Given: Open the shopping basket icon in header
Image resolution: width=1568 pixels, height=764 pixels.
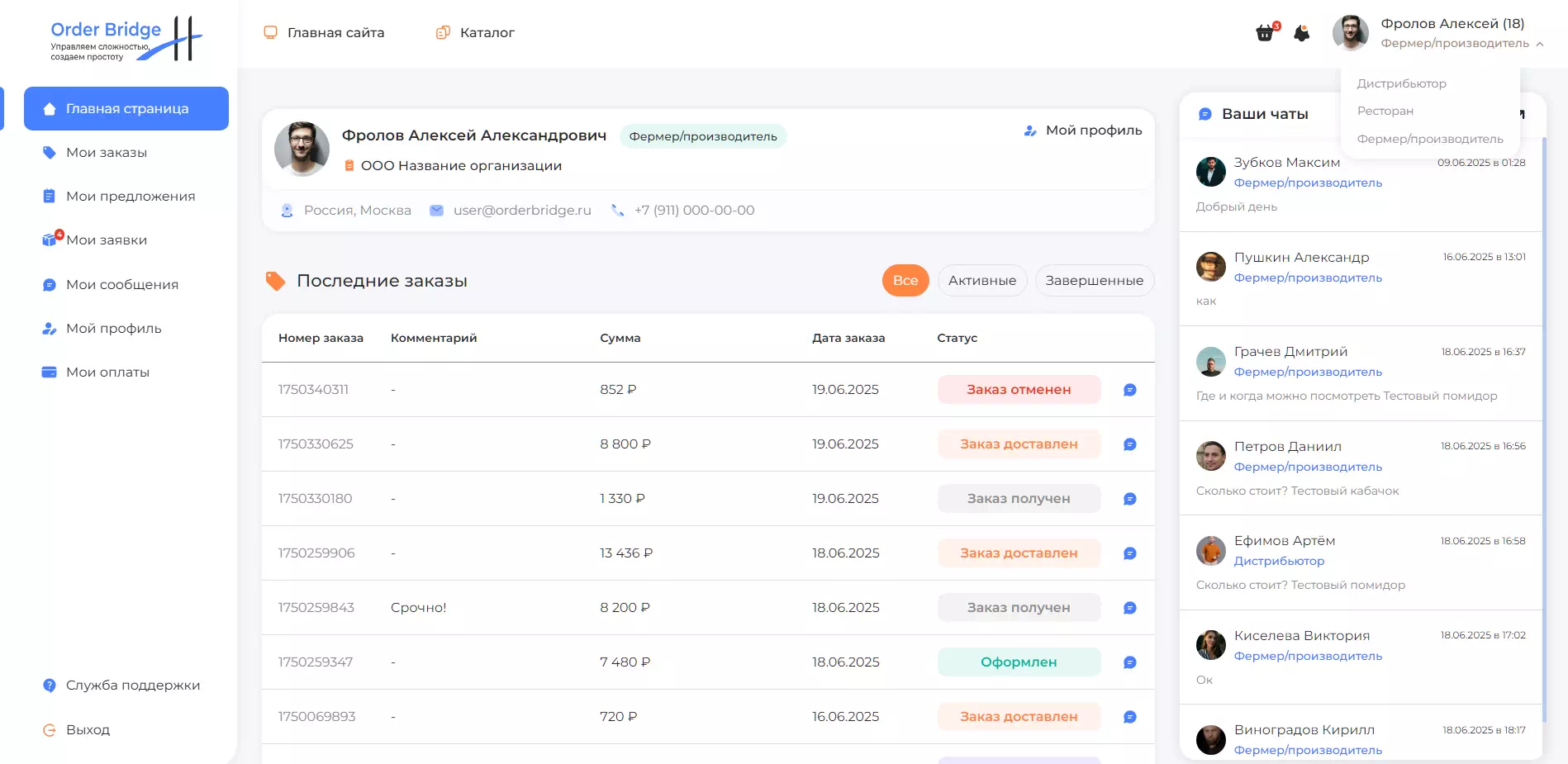Looking at the screenshot, I should [1264, 33].
